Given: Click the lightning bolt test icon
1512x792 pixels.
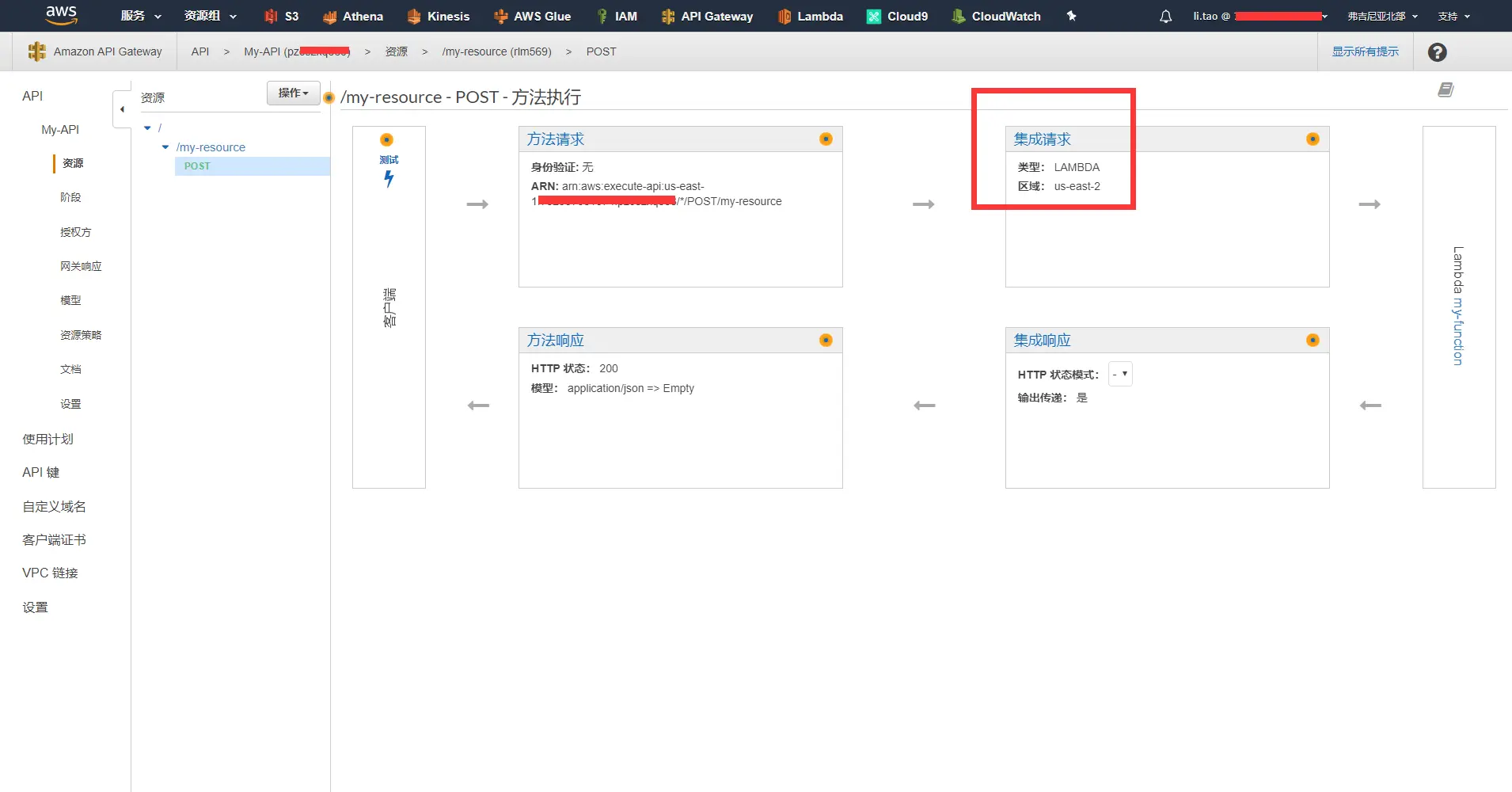Looking at the screenshot, I should pos(389,179).
